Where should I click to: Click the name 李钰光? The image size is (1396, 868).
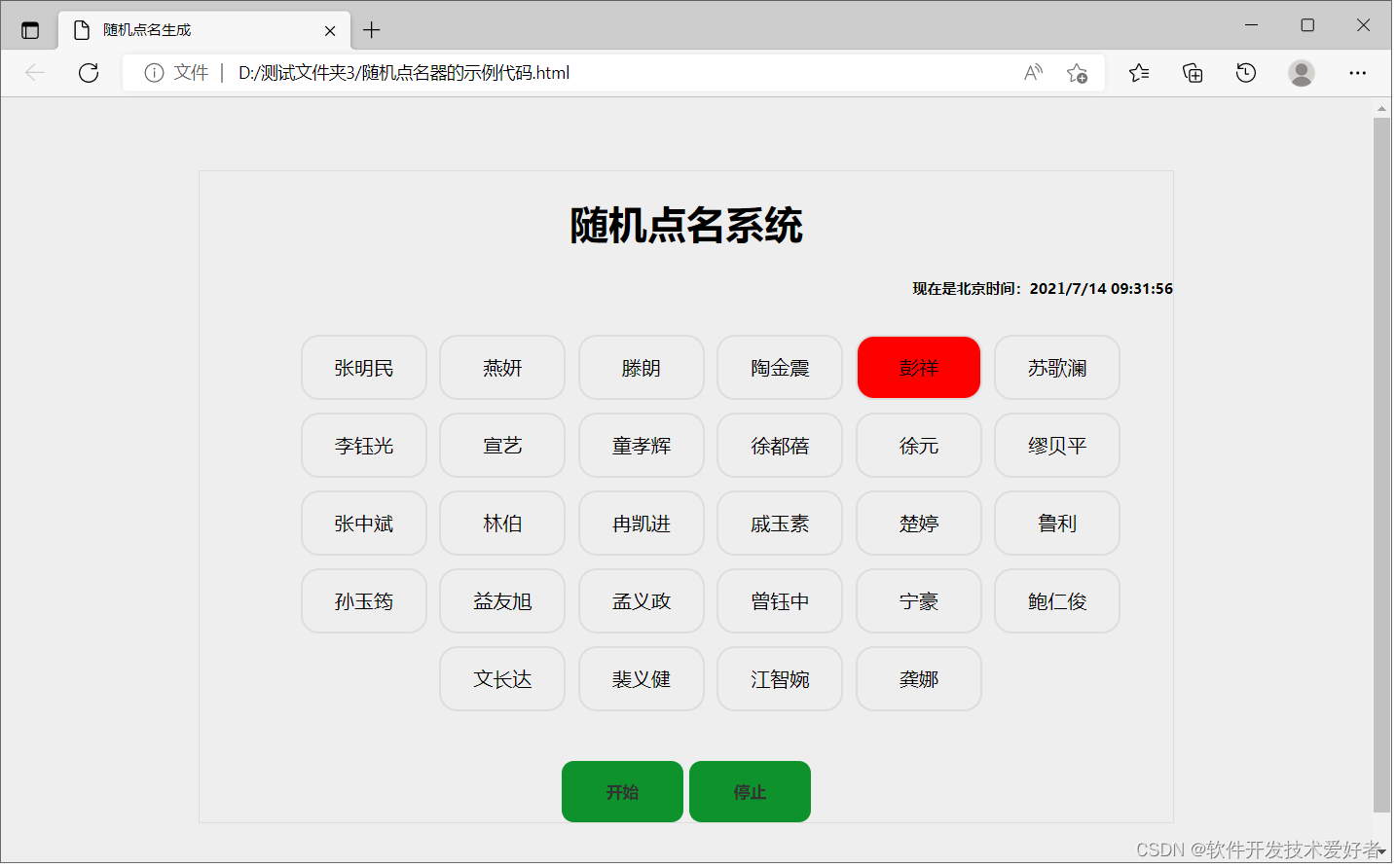[364, 446]
